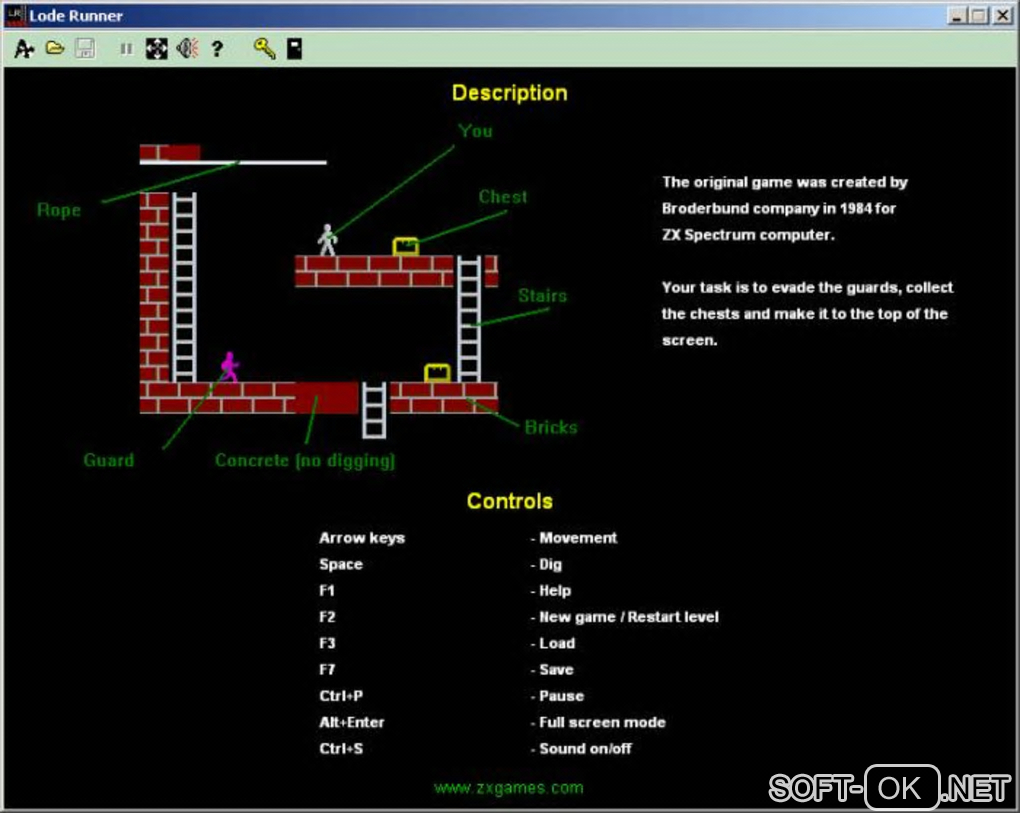
Task: Click the '- Pause' description text
Action: [x=557, y=696]
